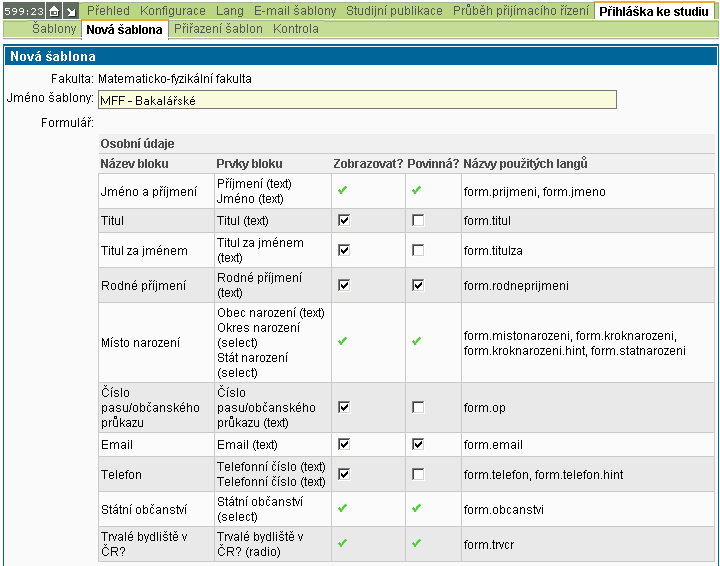
Task: Open Průběh přijímacího řízení section
Action: pyautogui.click(x=520, y=11)
